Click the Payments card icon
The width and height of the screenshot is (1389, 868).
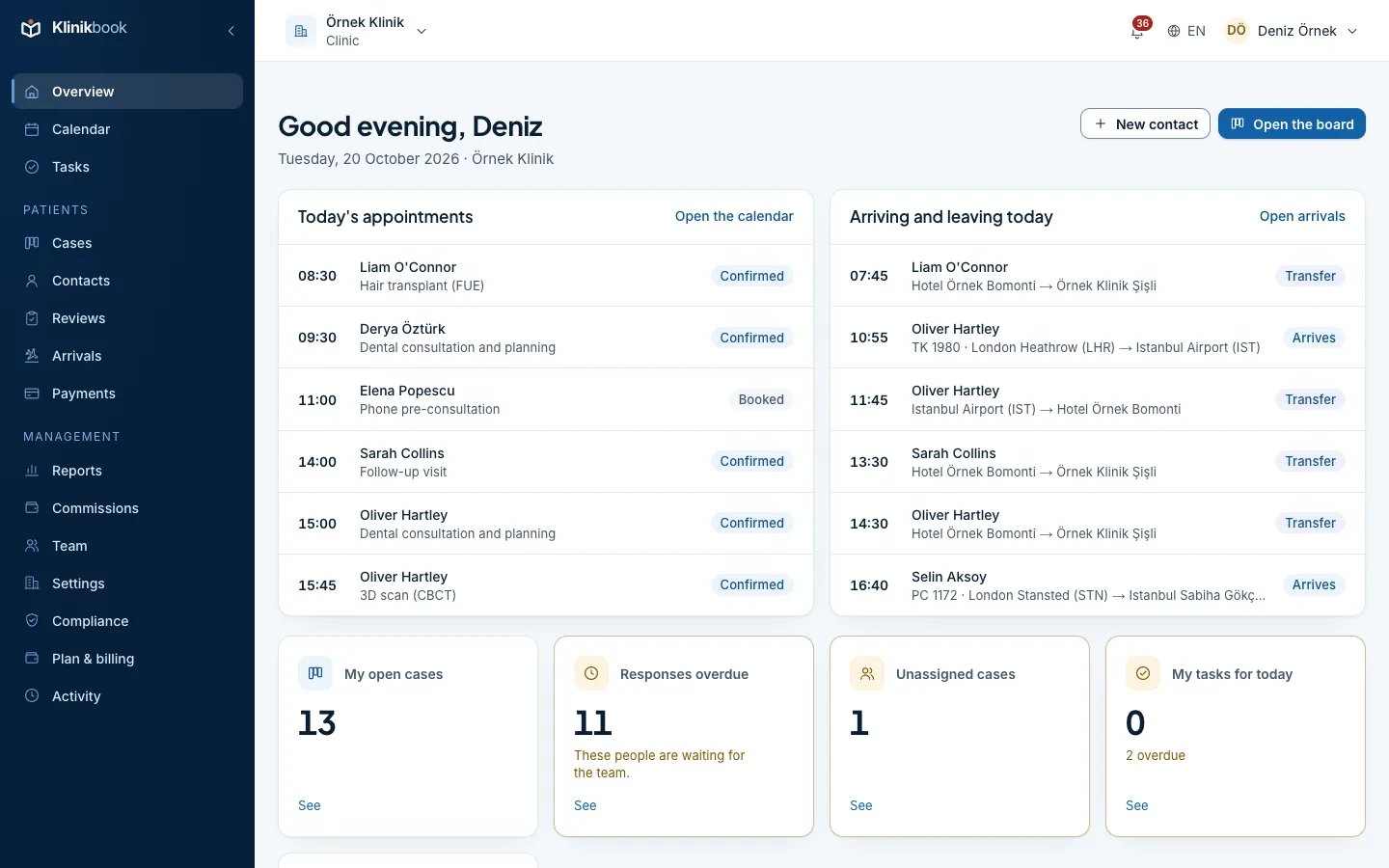[32, 393]
